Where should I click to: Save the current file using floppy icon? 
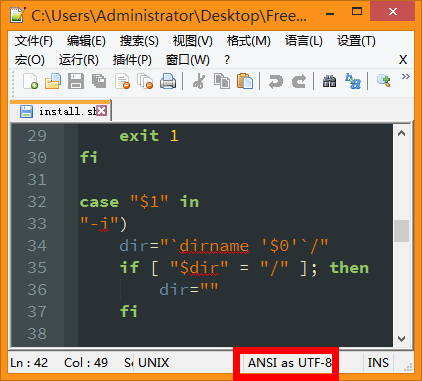[x=76, y=81]
